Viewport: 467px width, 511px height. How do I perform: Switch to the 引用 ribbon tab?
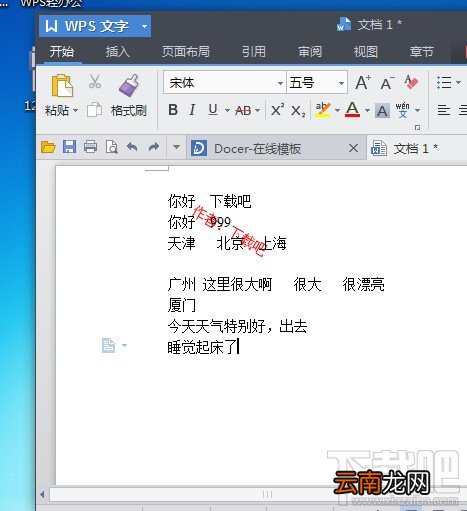(x=254, y=52)
